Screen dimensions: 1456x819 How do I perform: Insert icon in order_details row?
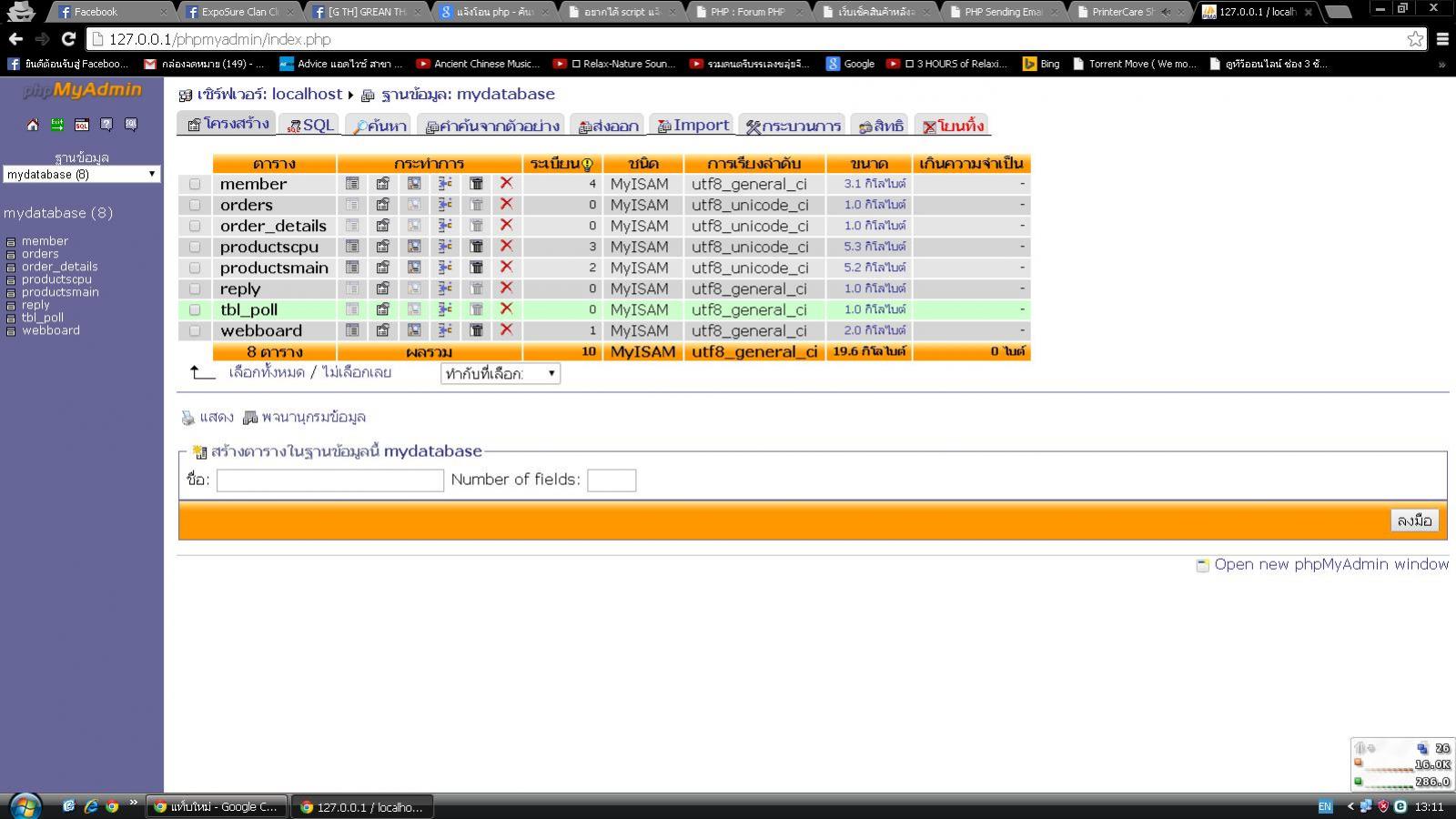[445, 226]
